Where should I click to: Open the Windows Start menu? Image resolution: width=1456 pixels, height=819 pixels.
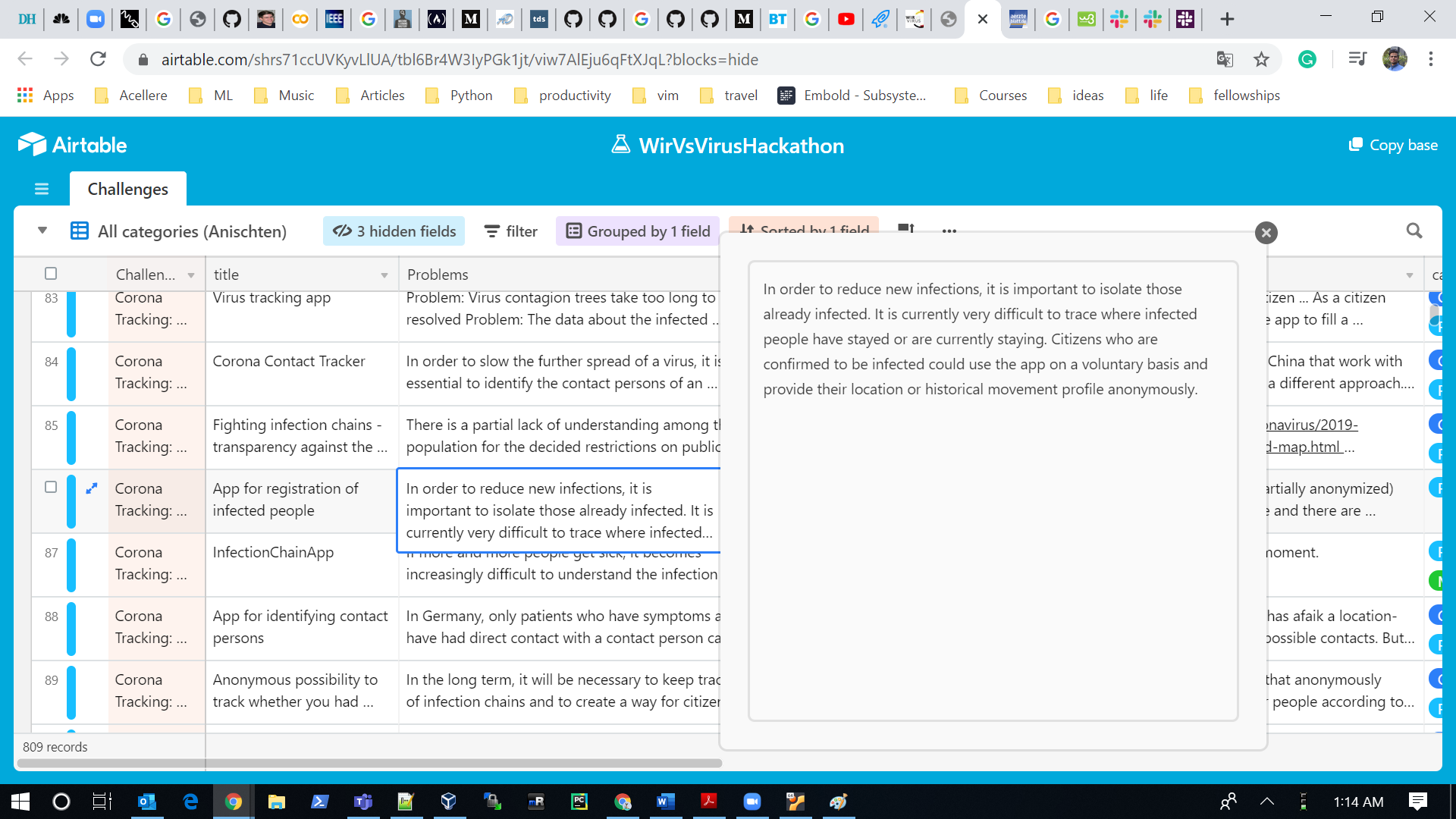pos(20,802)
